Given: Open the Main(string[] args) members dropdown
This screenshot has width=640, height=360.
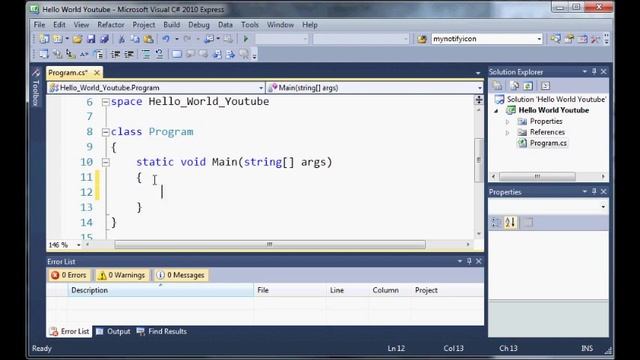Looking at the screenshot, I should click(480, 88).
